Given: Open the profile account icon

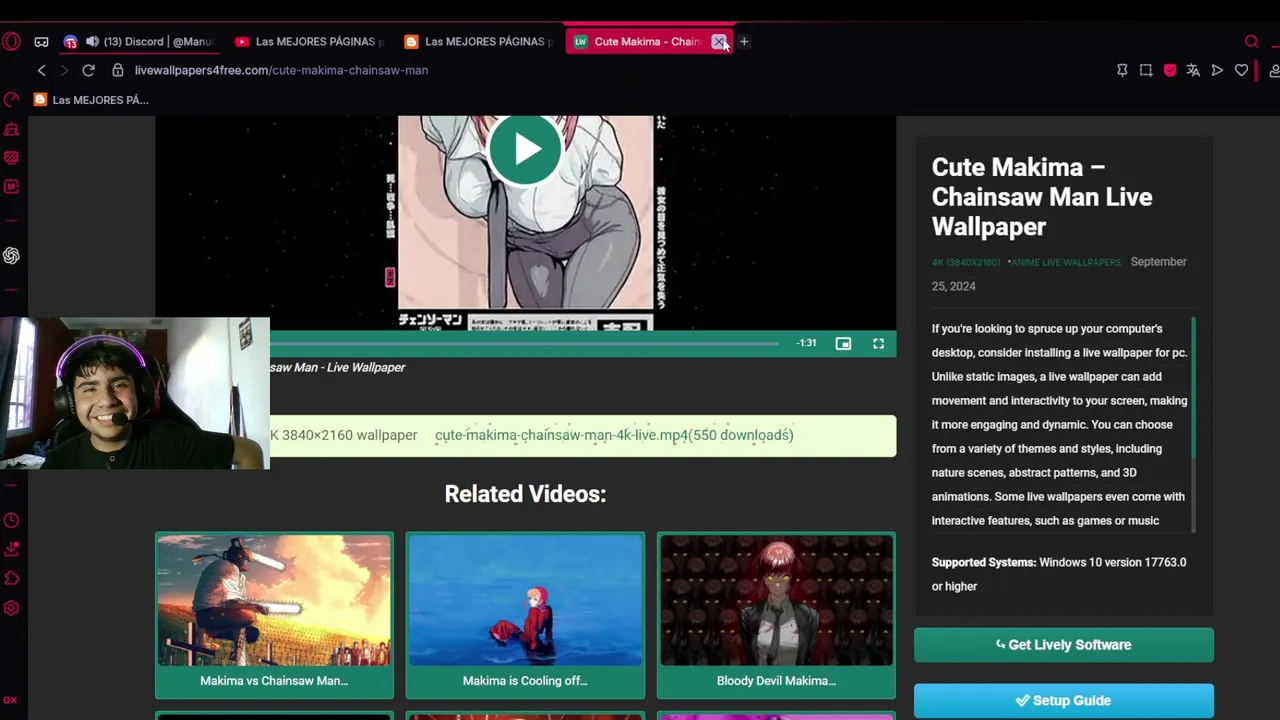Looking at the screenshot, I should tap(1274, 70).
